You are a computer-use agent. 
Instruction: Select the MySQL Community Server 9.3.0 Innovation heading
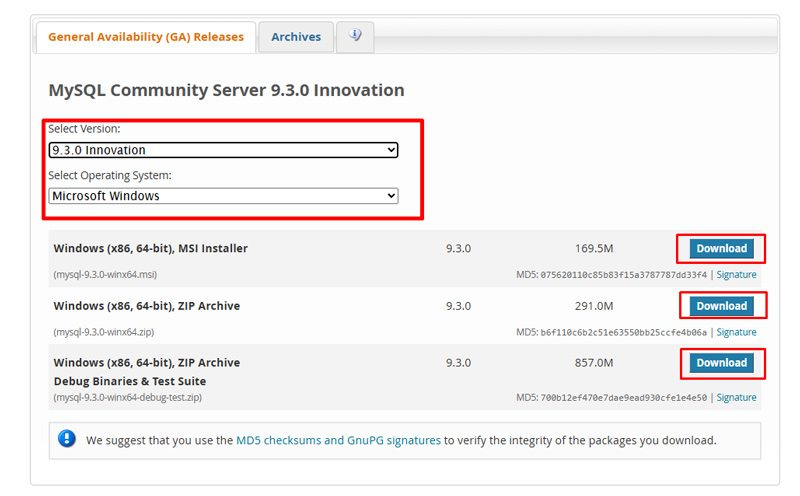(x=227, y=90)
